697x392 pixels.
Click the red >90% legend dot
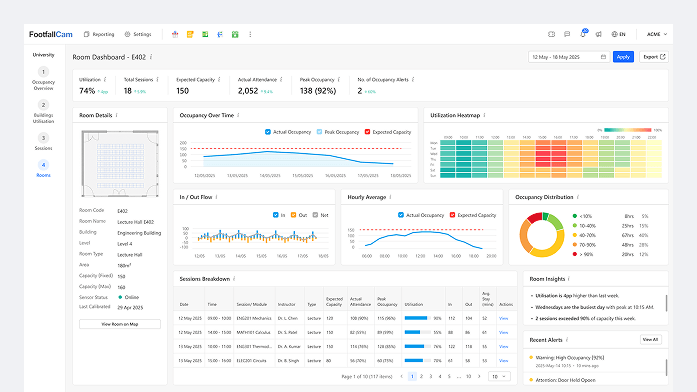(575, 254)
